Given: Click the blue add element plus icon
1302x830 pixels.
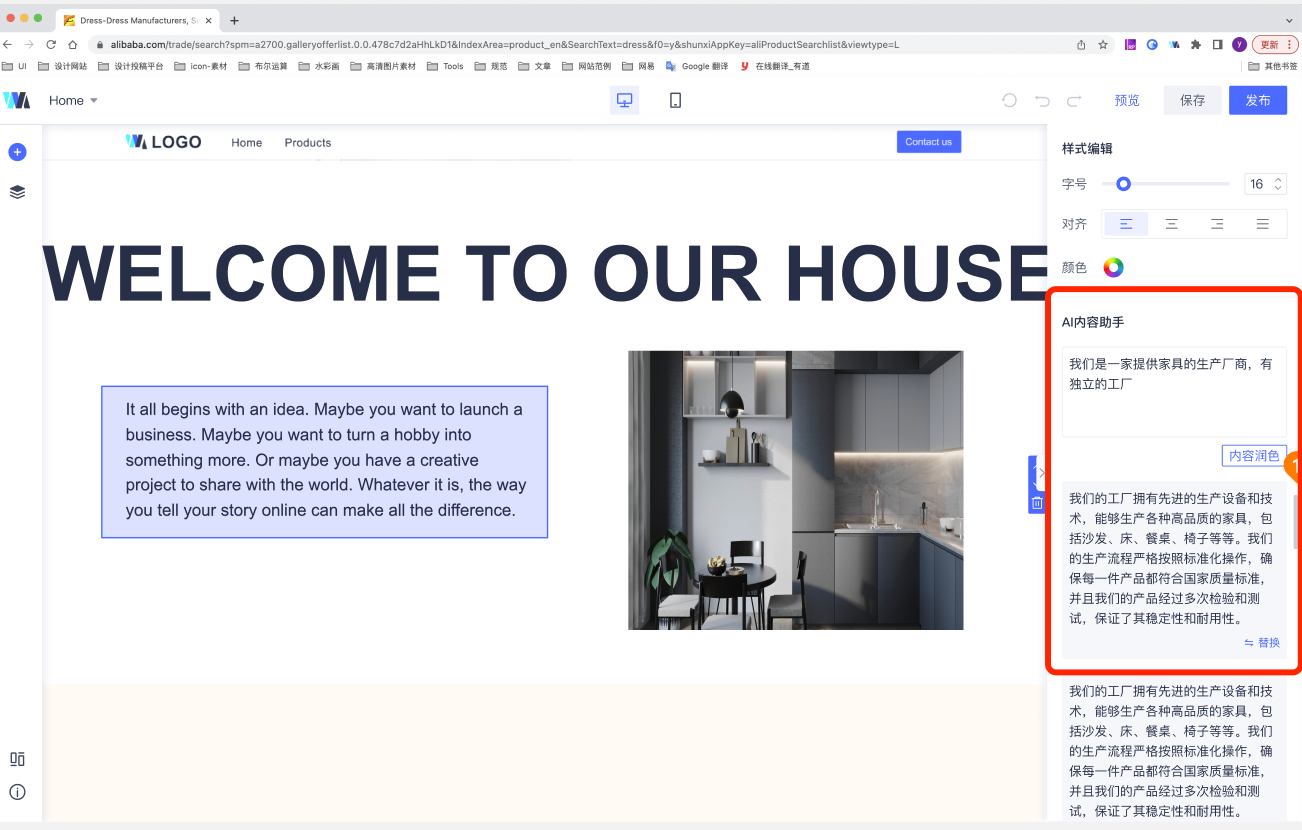Looking at the screenshot, I should tap(17, 152).
